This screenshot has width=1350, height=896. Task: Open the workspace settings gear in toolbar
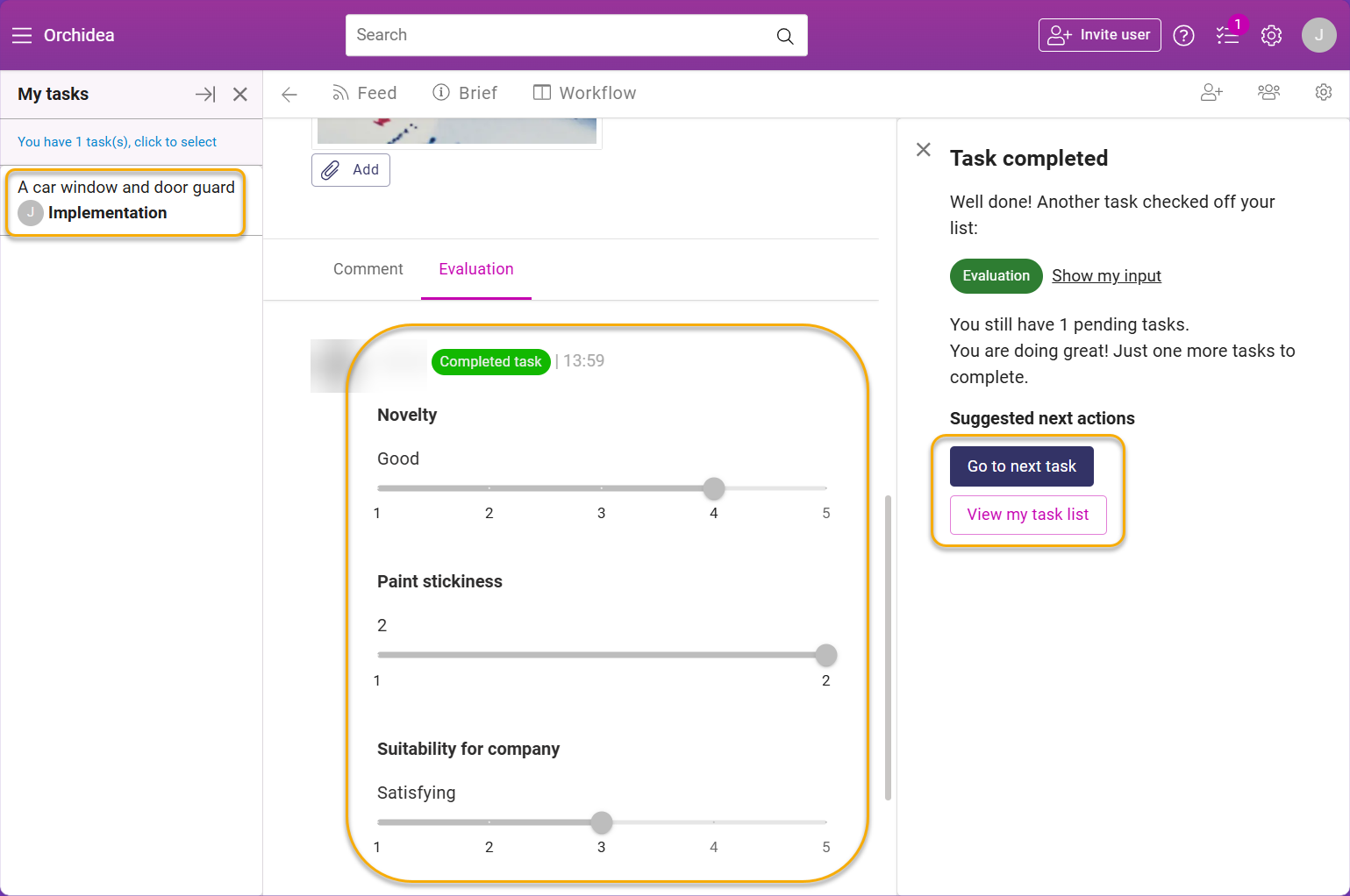(1324, 92)
